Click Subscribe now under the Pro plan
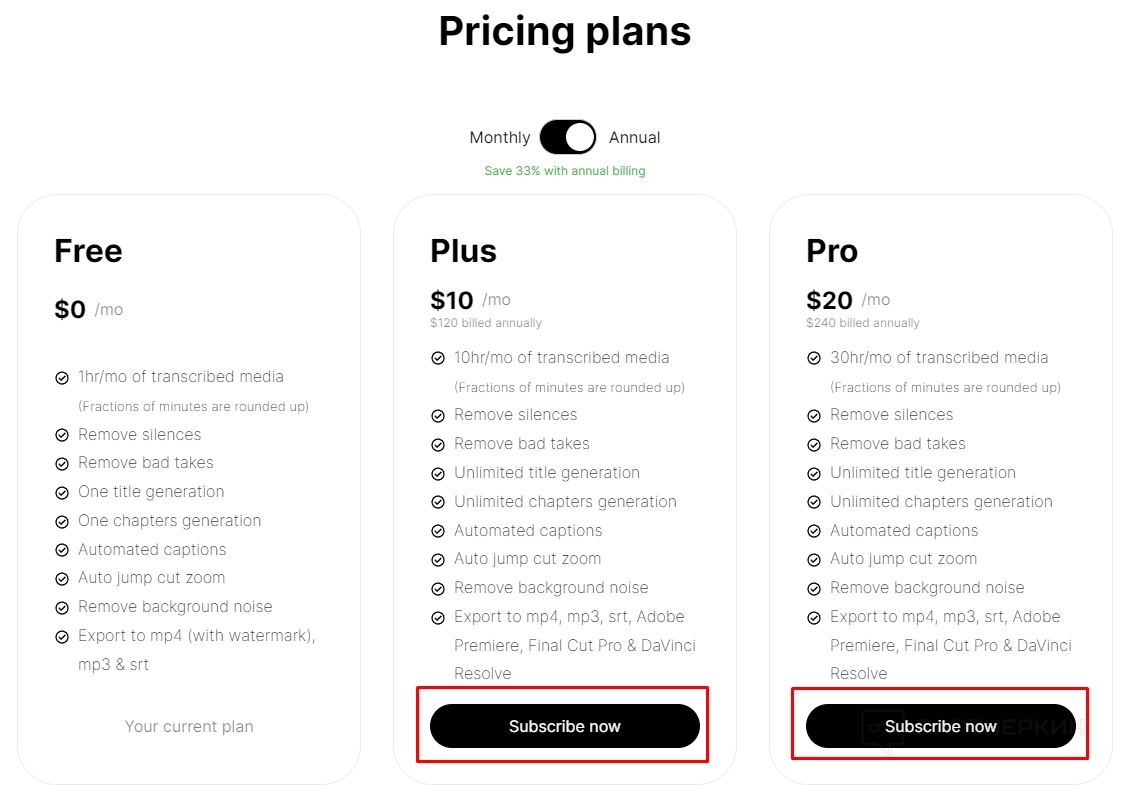The width and height of the screenshot is (1136, 809). coord(940,726)
